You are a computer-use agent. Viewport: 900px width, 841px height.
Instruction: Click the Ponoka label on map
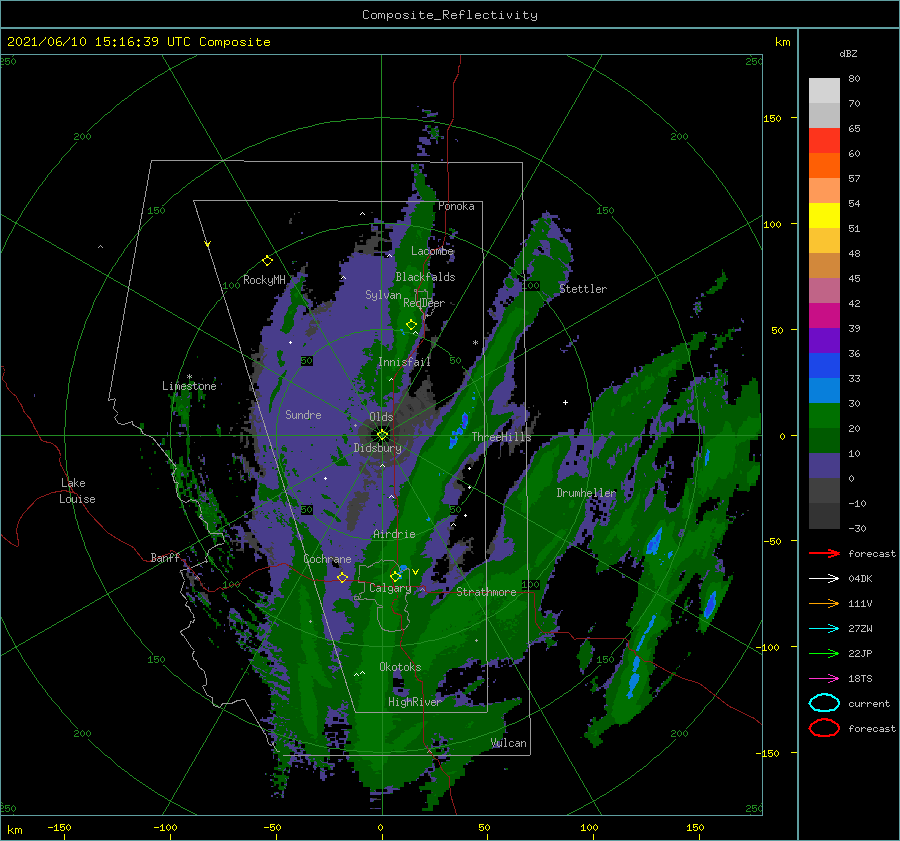[x=456, y=206]
